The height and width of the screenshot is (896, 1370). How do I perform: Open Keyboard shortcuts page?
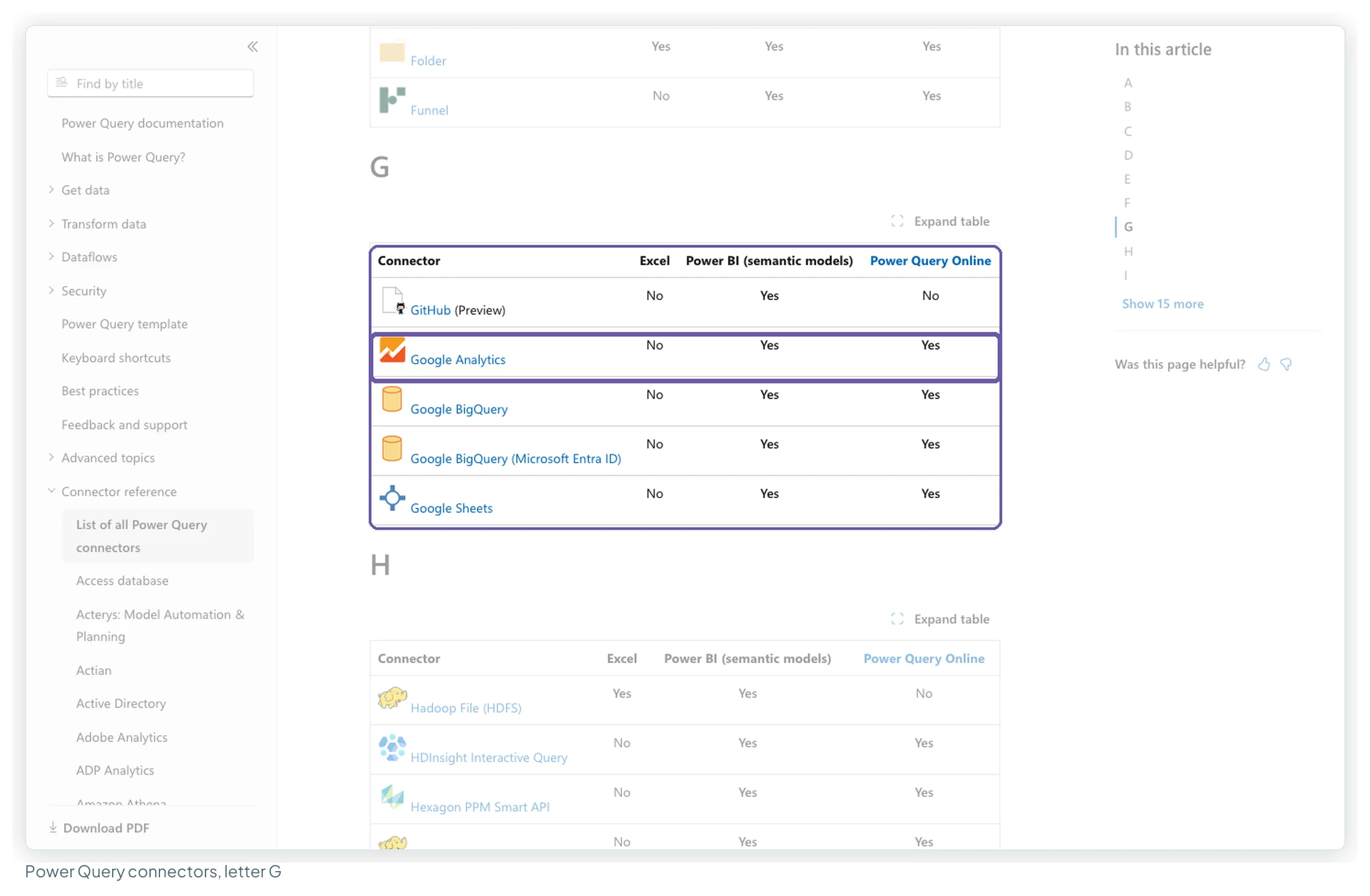click(x=116, y=357)
